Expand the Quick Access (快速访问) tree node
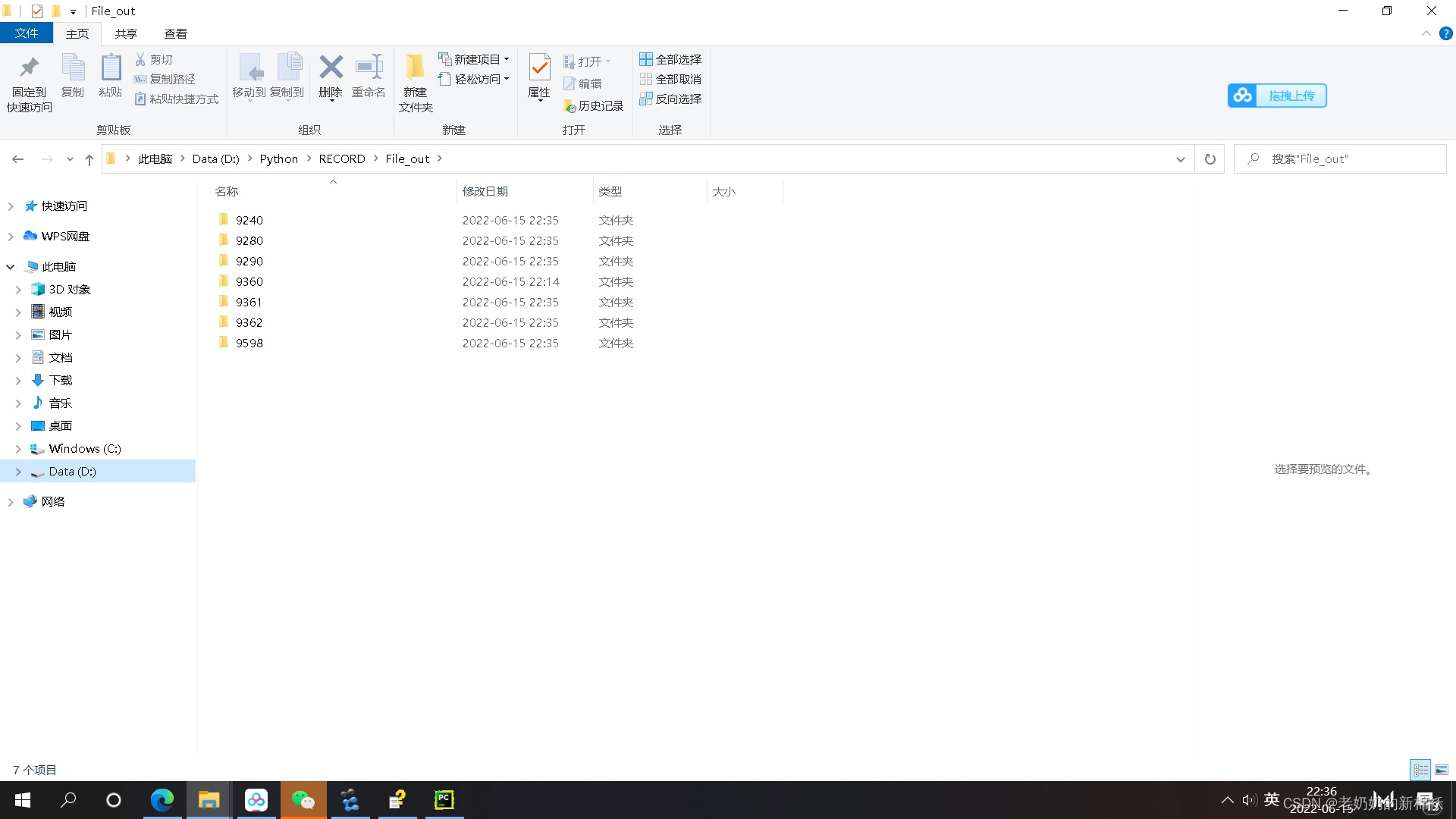The image size is (1456, 819). 11,206
